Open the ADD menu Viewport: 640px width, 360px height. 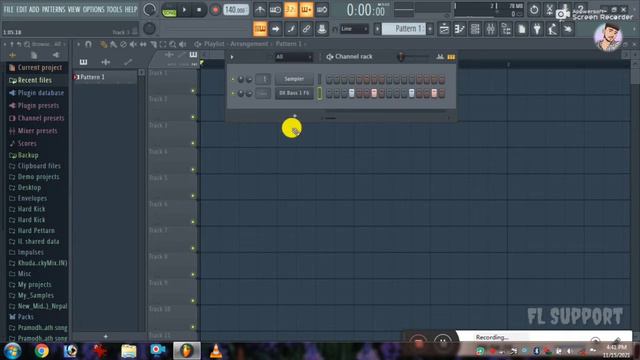(34, 9)
